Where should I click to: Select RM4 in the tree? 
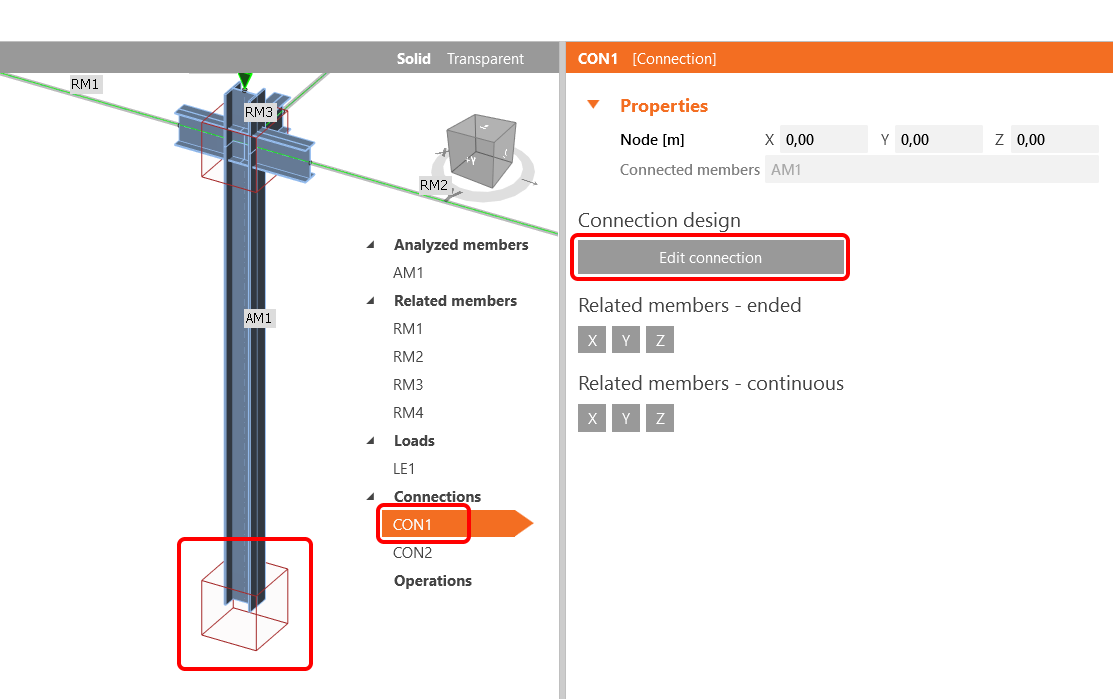pyautogui.click(x=408, y=412)
